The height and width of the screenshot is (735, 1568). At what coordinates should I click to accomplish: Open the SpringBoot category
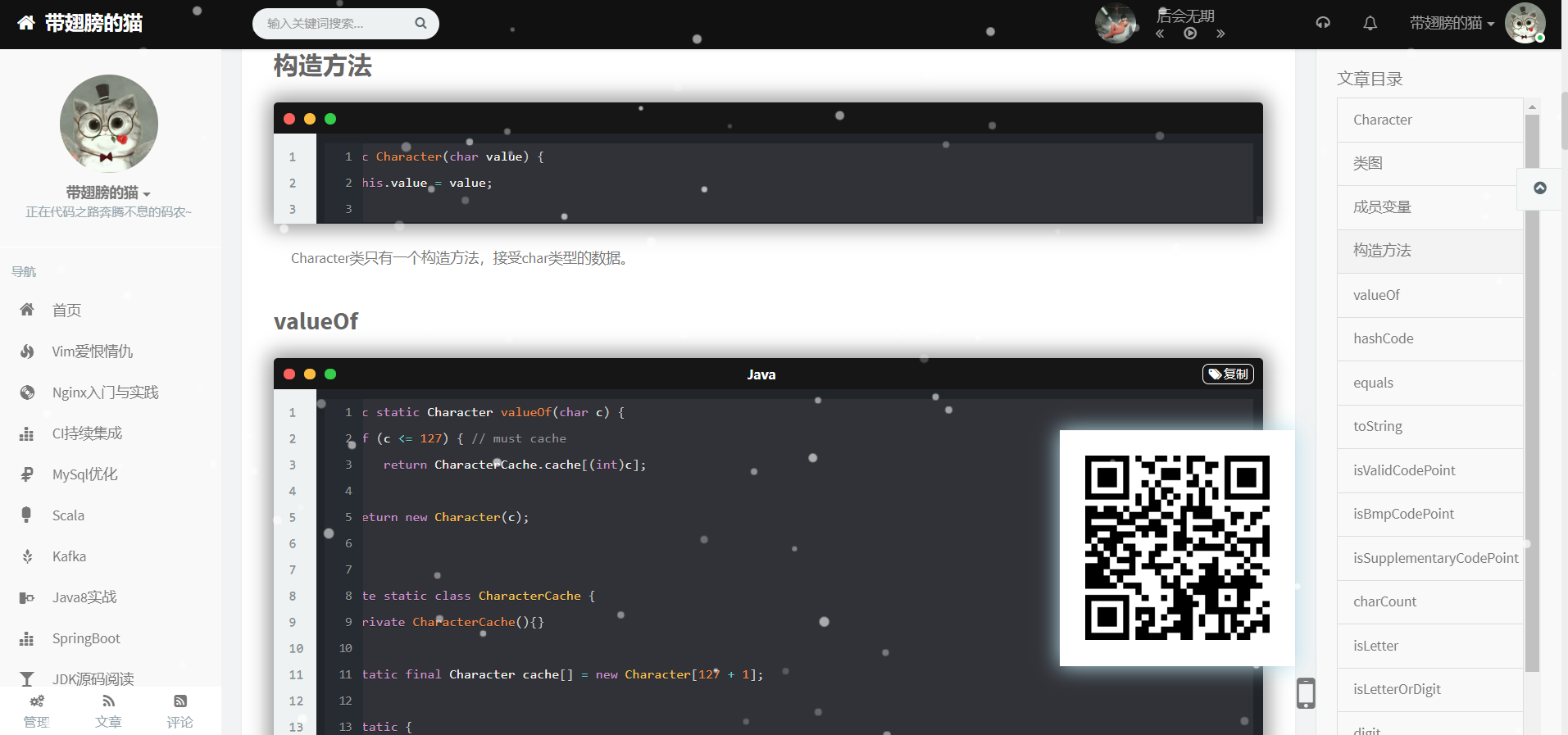(86, 638)
